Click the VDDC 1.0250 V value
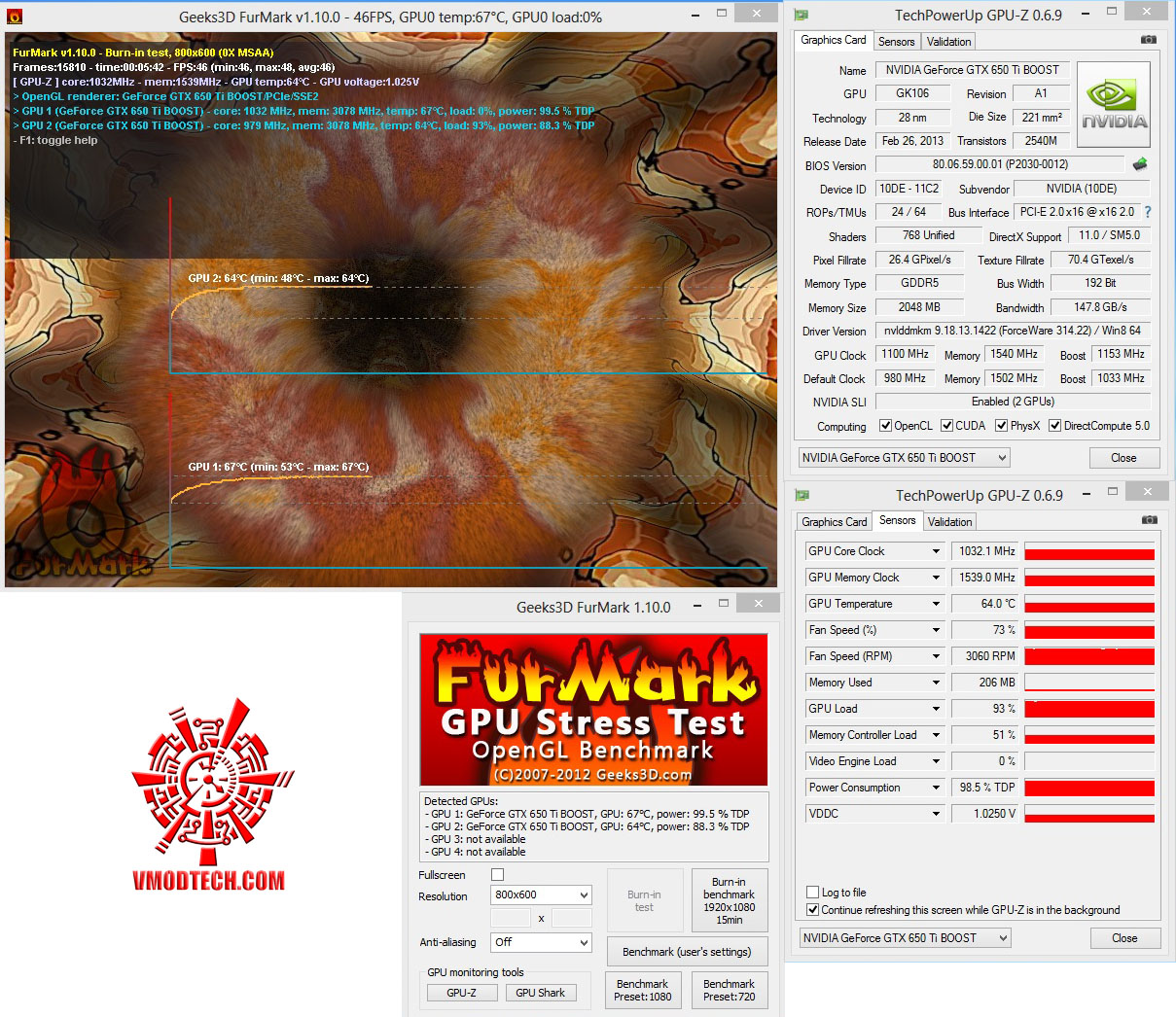Image resolution: width=1176 pixels, height=1017 pixels. (x=984, y=814)
